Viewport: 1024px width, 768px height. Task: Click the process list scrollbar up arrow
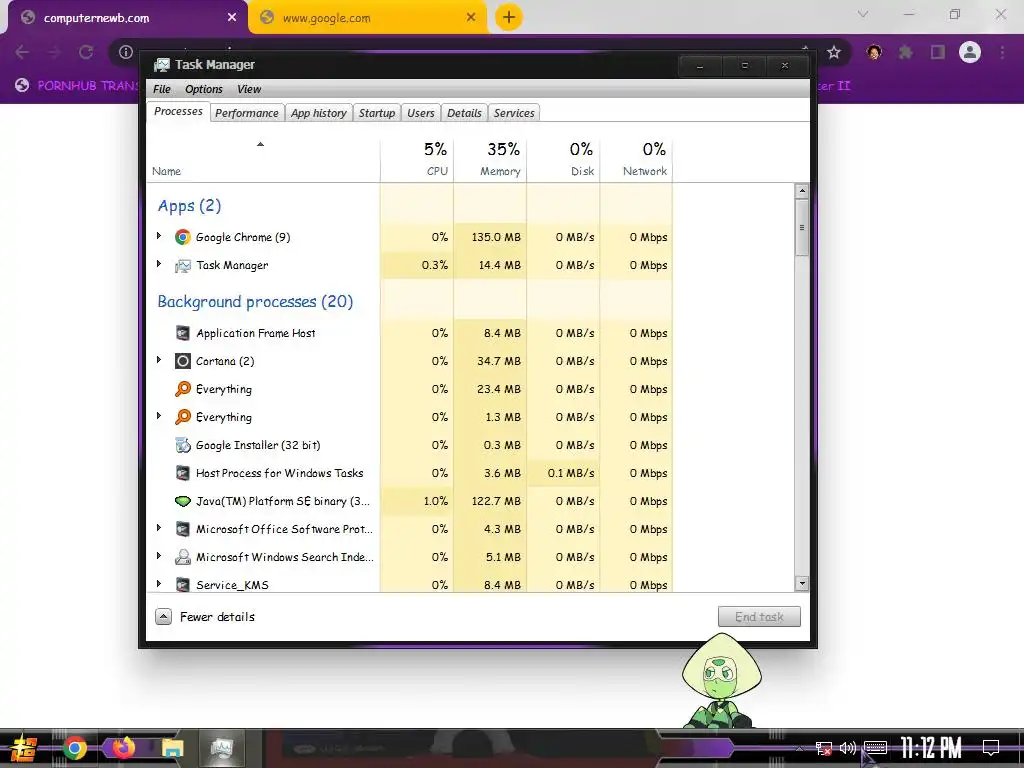pos(802,191)
